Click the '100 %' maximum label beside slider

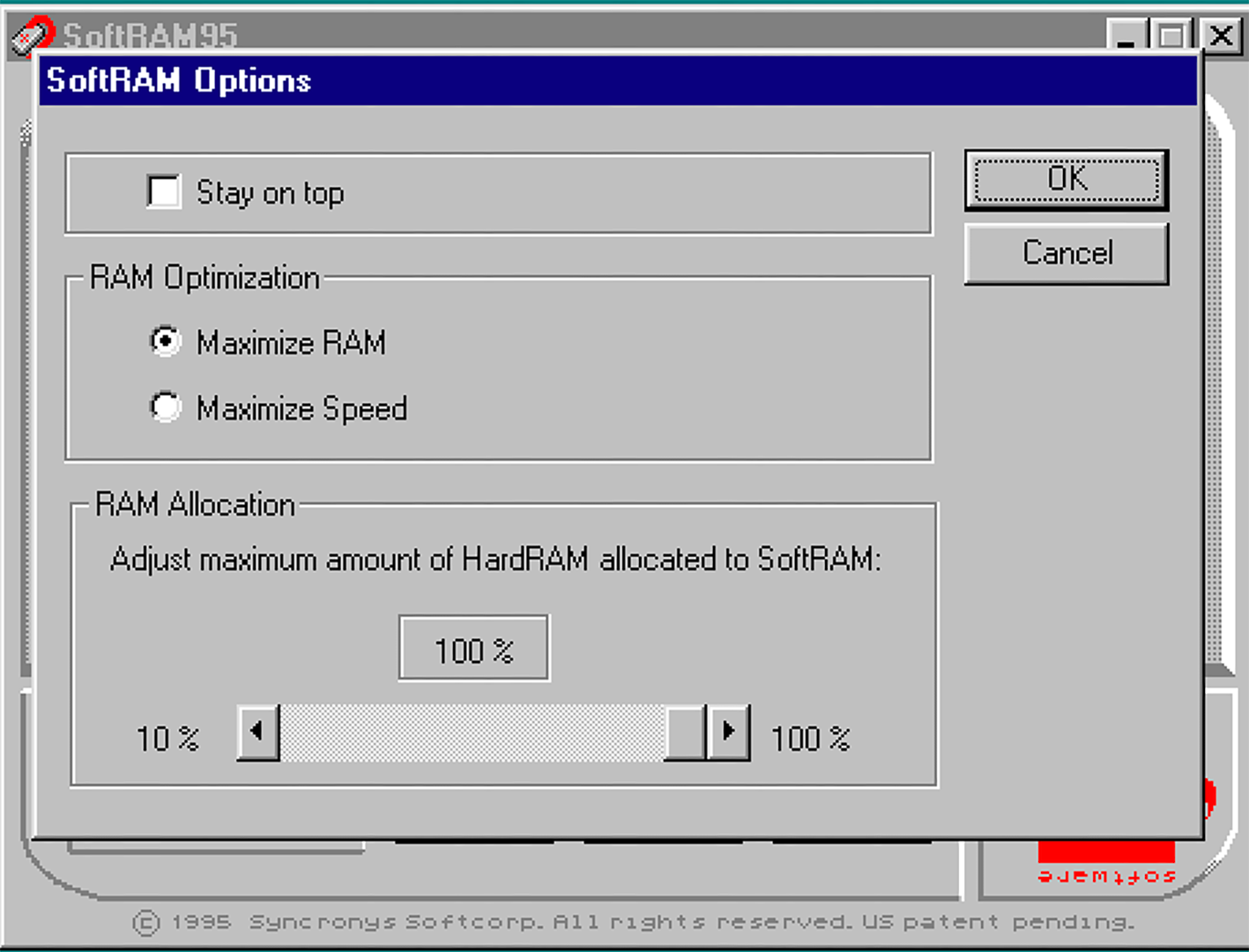(810, 739)
